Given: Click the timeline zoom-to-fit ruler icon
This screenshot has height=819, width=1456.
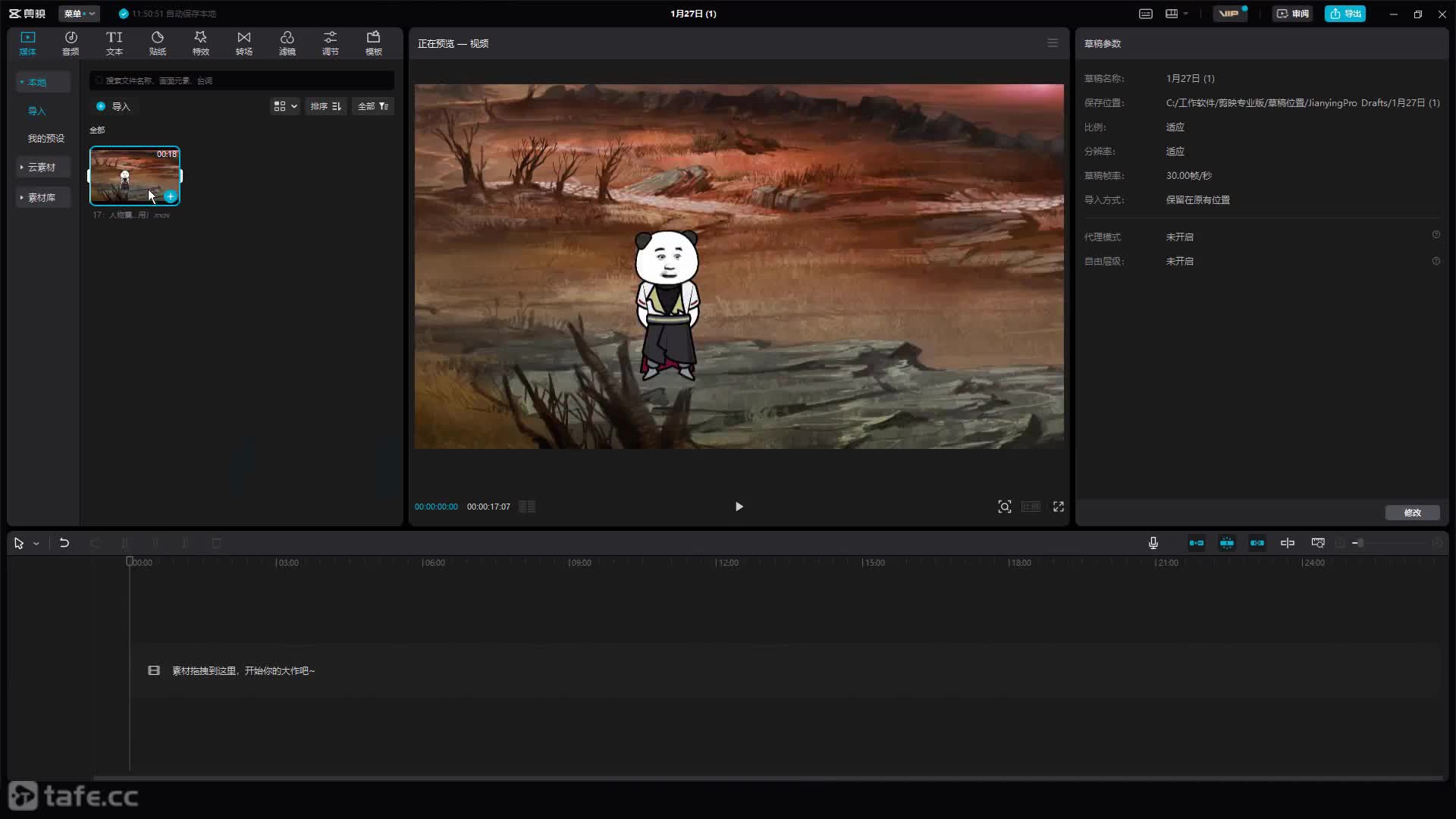Looking at the screenshot, I should point(1318,543).
